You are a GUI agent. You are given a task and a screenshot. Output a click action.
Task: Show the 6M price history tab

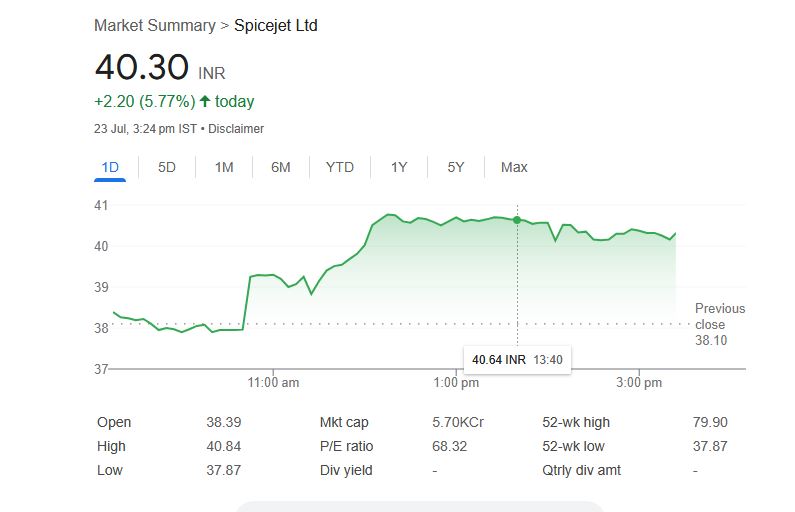[x=281, y=167]
